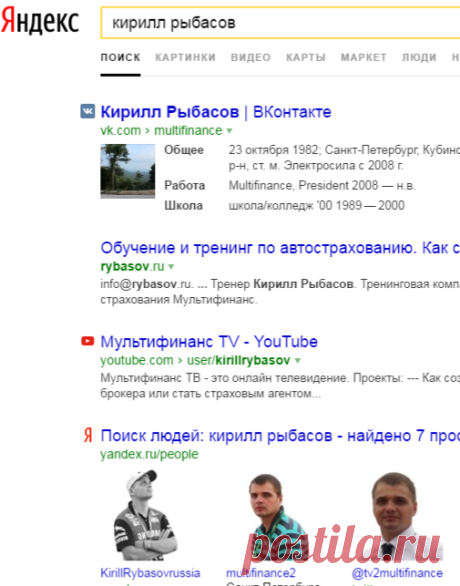Open Поиск людей: кирилл рыбасов result title
The width and height of the screenshot is (460, 586).
point(280,436)
